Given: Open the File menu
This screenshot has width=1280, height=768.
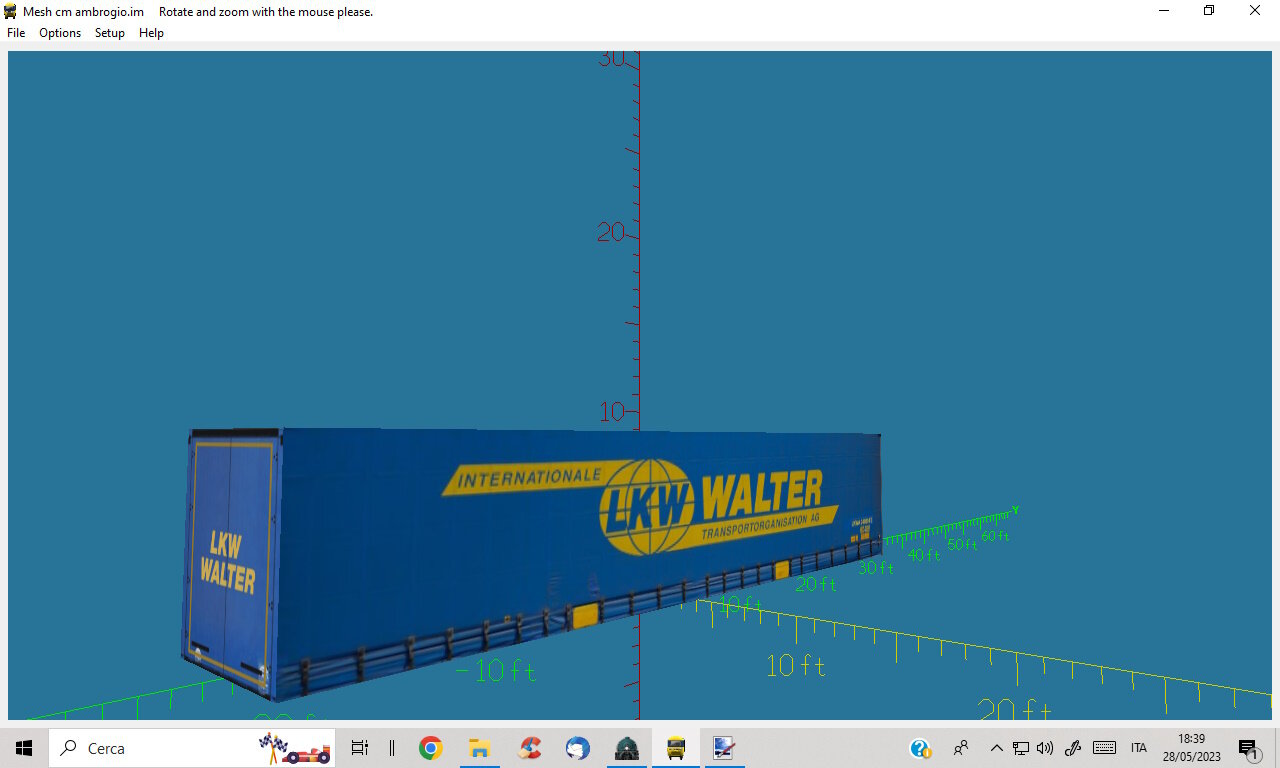Looking at the screenshot, I should pyautogui.click(x=16, y=33).
